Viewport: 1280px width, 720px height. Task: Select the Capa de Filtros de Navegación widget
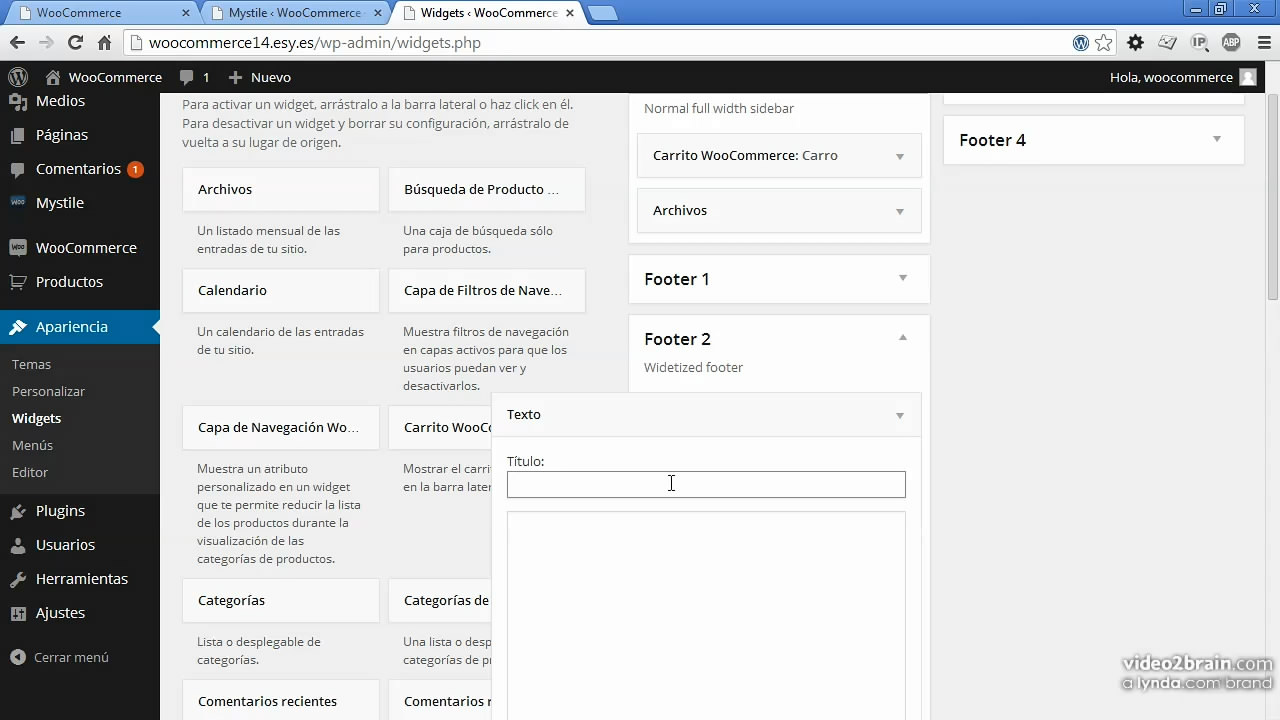point(487,290)
